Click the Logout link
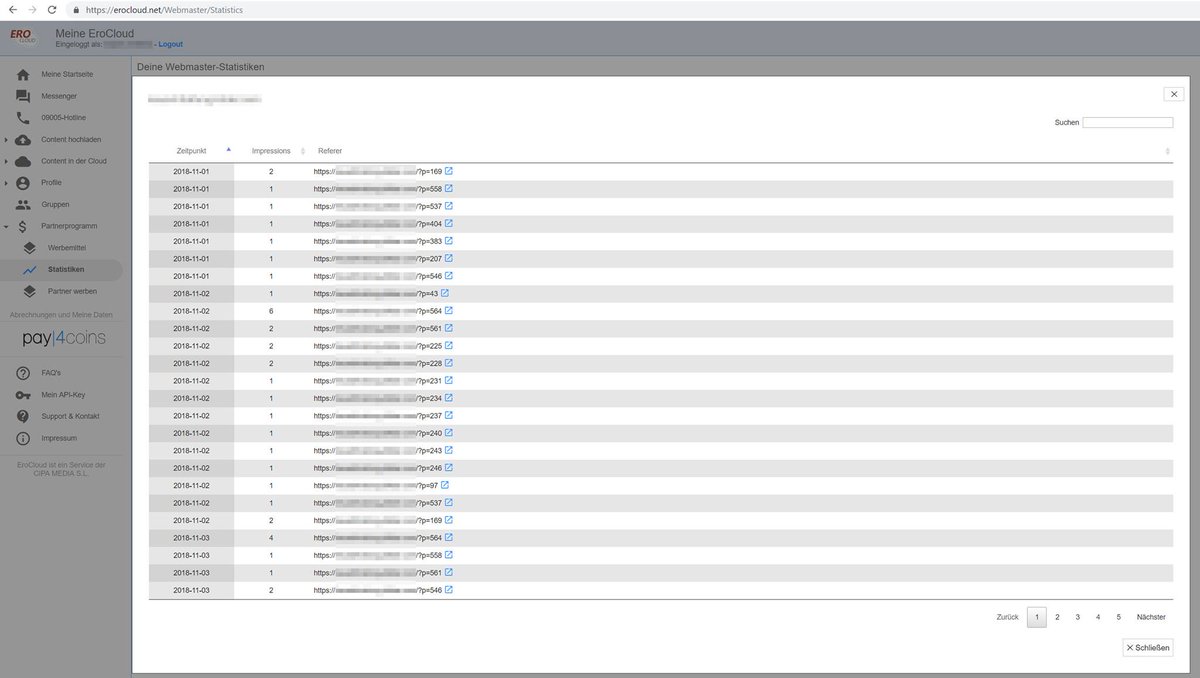 [x=170, y=44]
